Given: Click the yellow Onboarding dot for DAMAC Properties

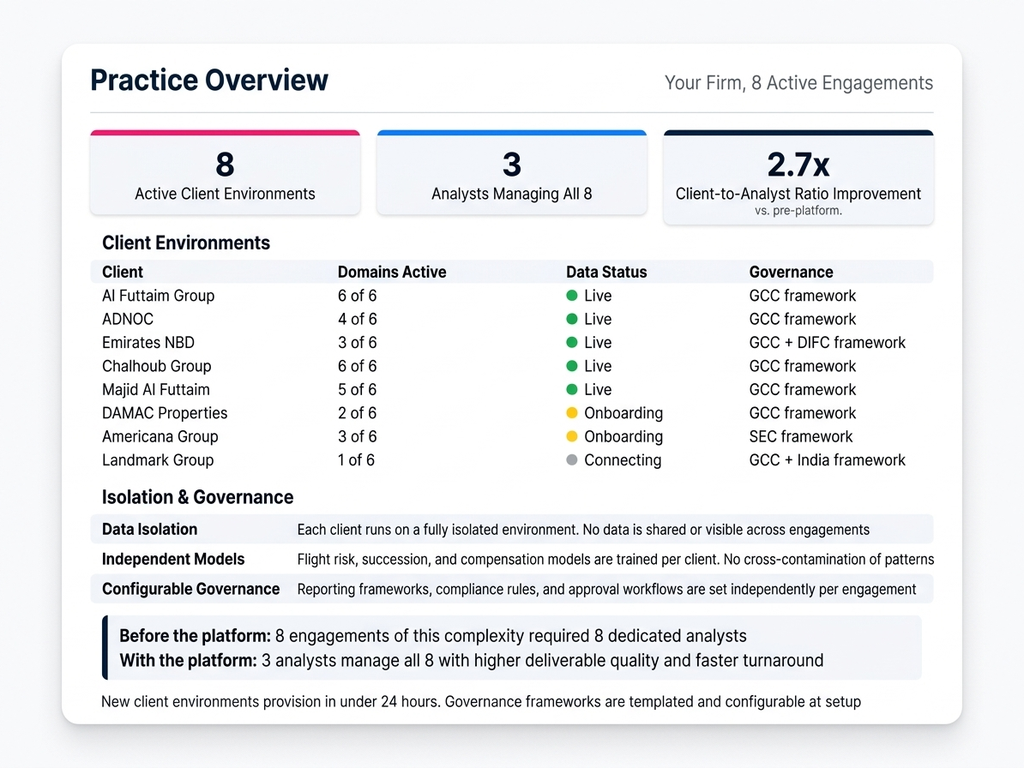Looking at the screenshot, I should point(572,413).
